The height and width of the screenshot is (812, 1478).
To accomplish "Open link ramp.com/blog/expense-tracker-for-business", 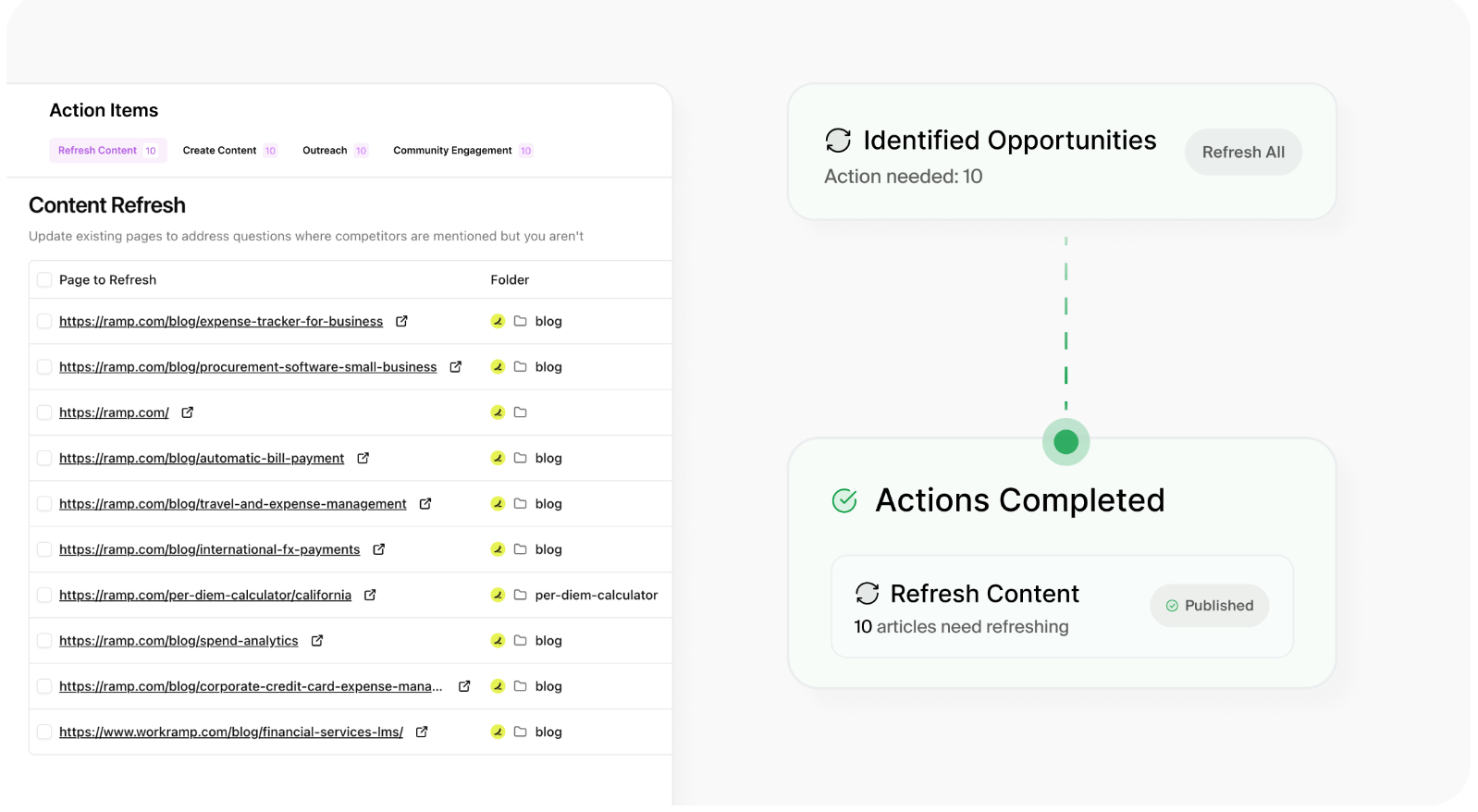I will 221,321.
